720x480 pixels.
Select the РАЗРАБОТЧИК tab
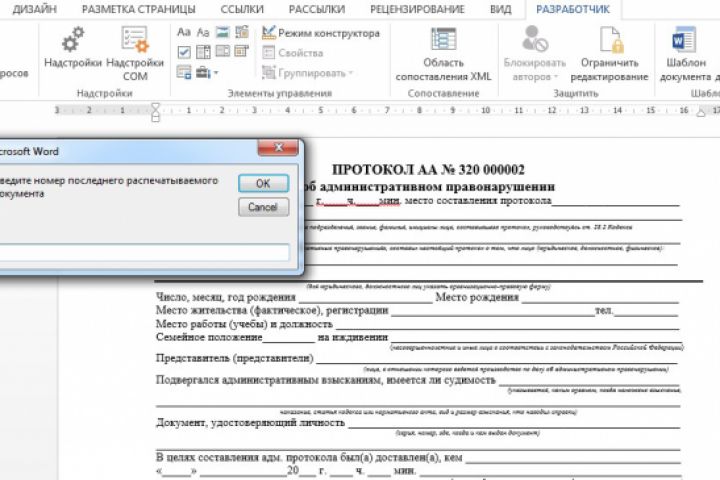click(573, 9)
